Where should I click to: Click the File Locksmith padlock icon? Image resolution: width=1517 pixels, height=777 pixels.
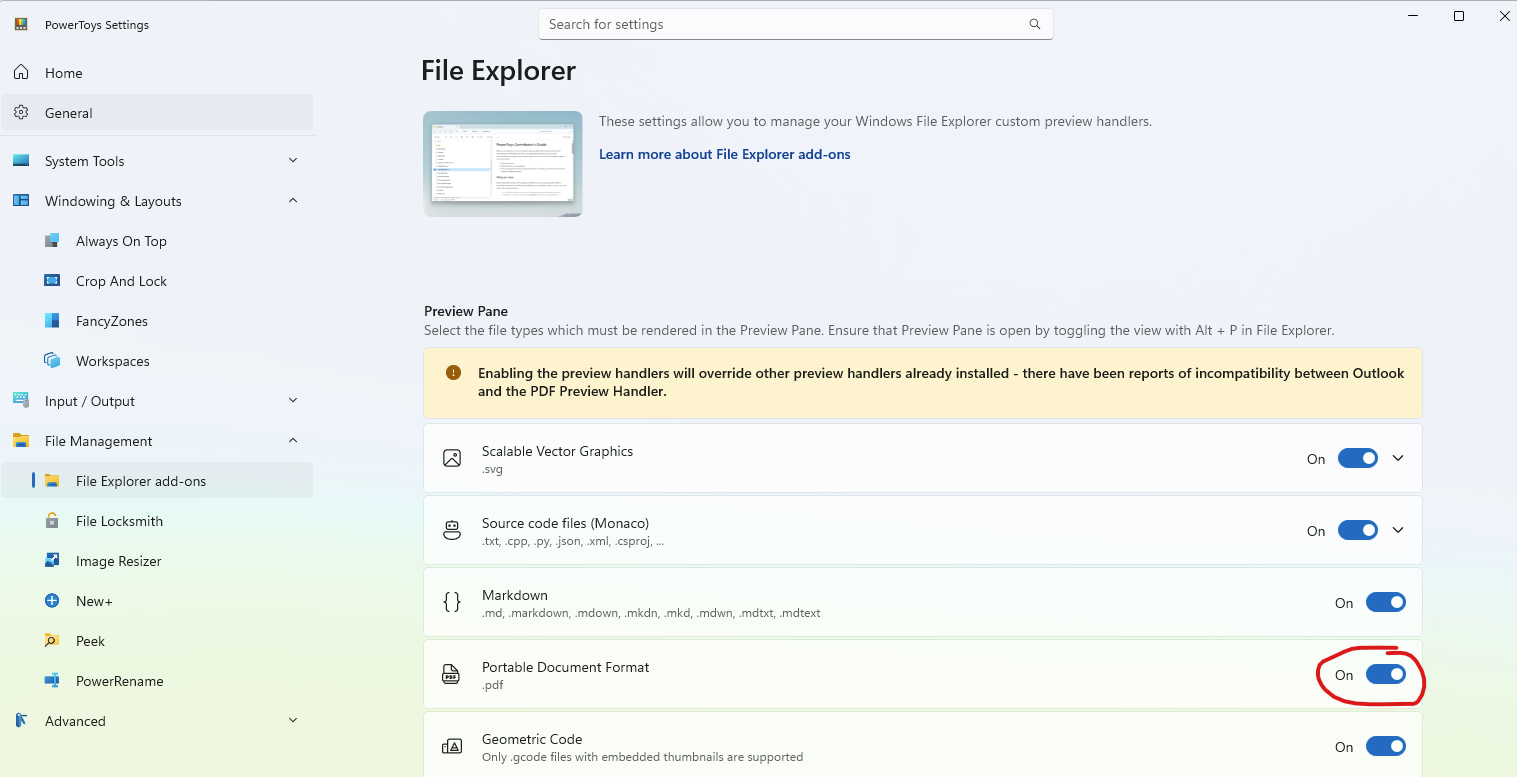click(52, 521)
